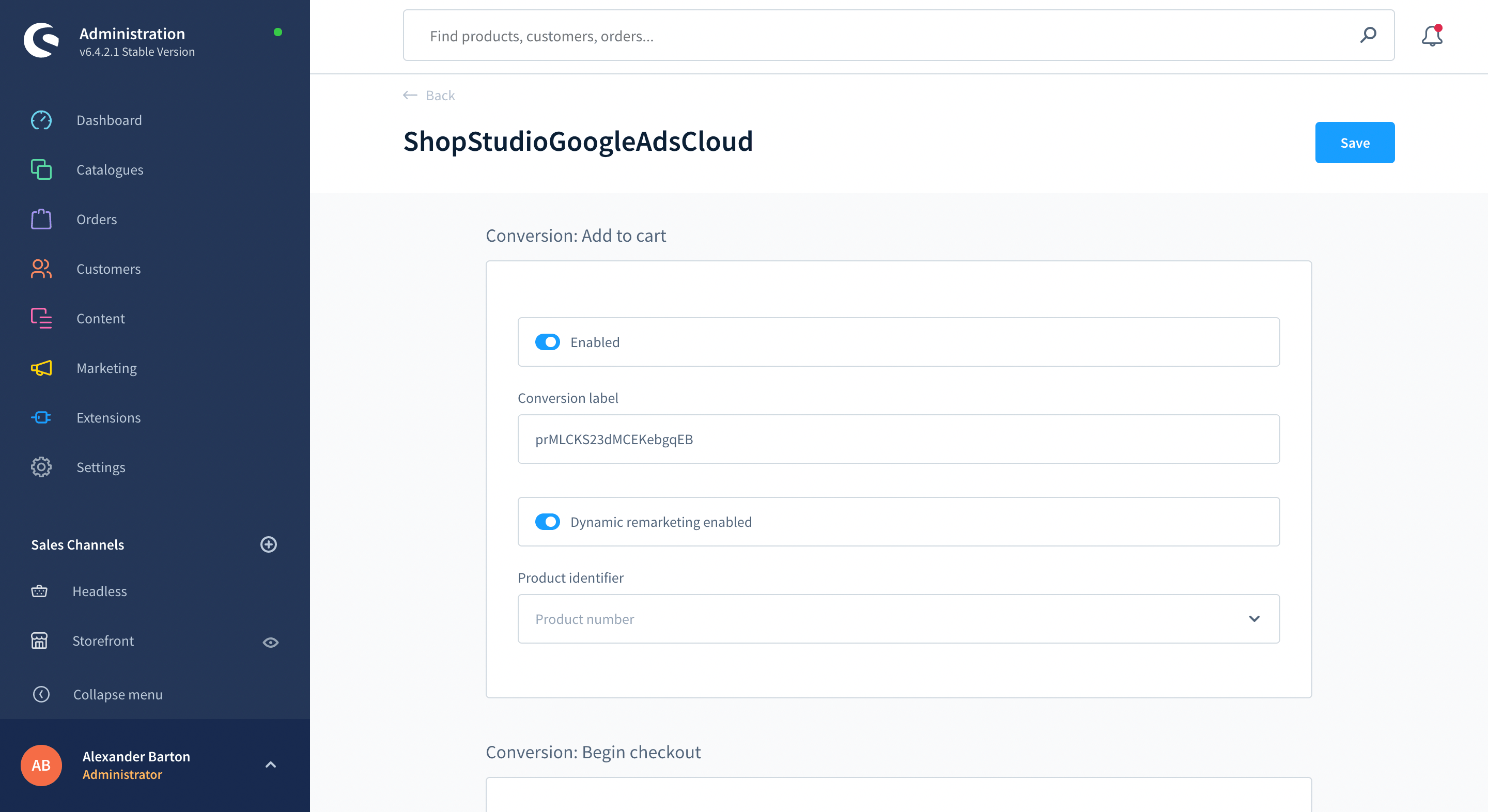Click the Headless basket icon
The height and width of the screenshot is (812, 1488).
click(39, 591)
